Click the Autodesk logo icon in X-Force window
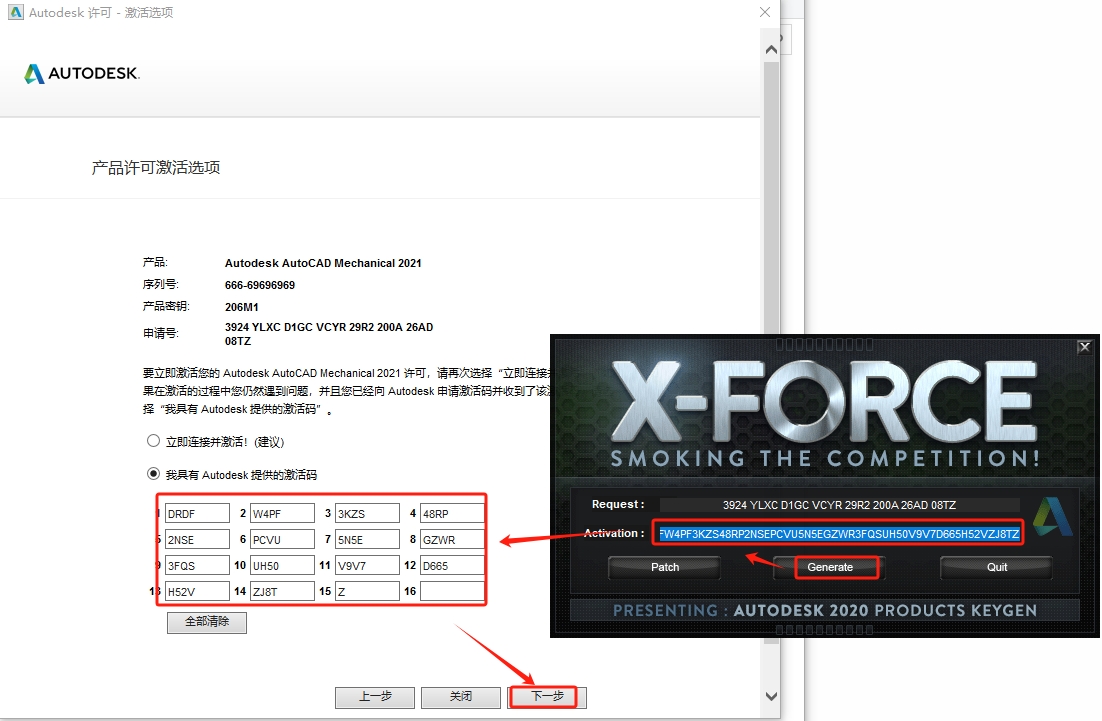This screenshot has width=1102, height=721. click(1052, 517)
